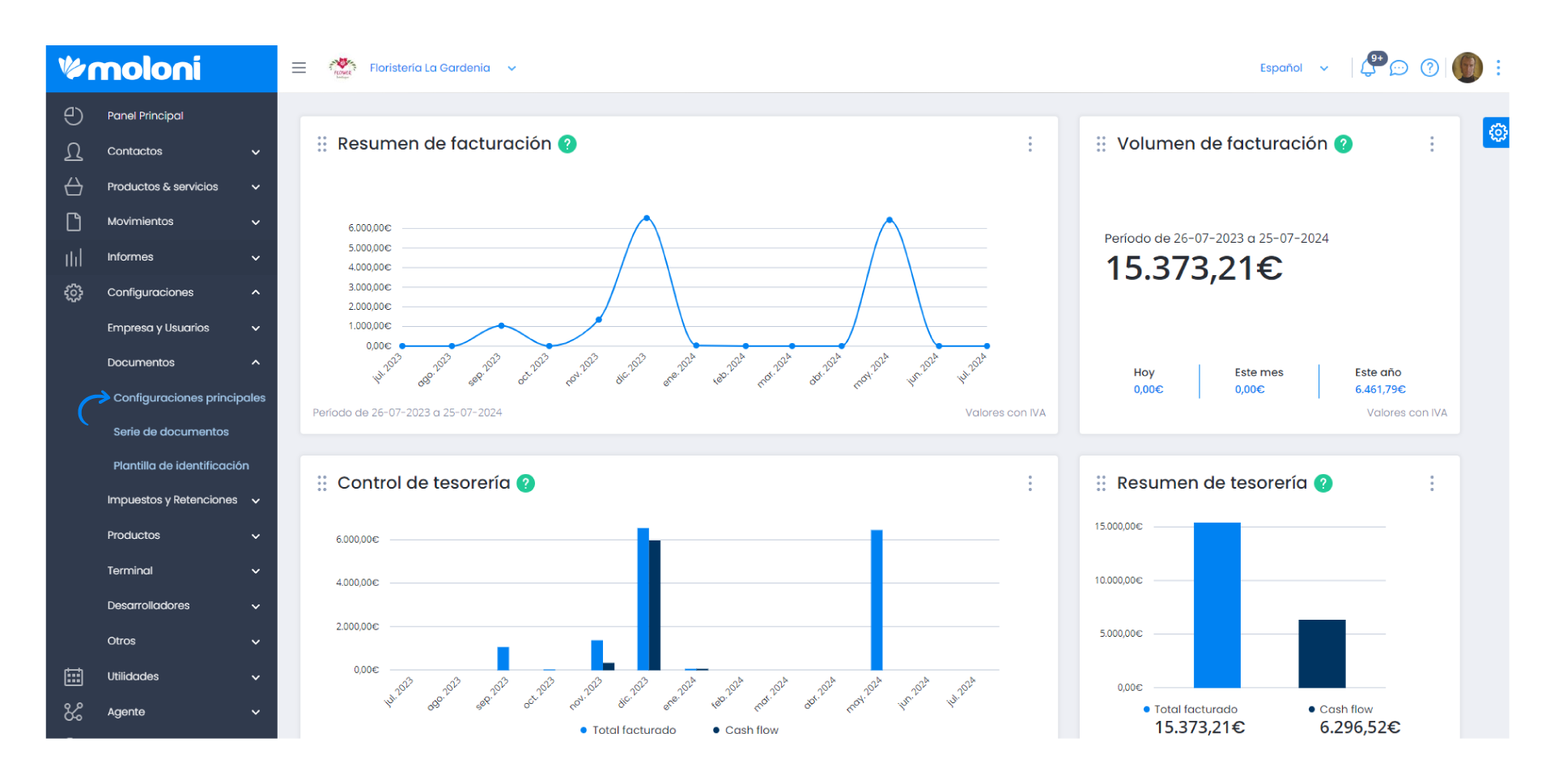1554x784 pixels.
Task: Select the Agente menu item
Action: [x=126, y=712]
